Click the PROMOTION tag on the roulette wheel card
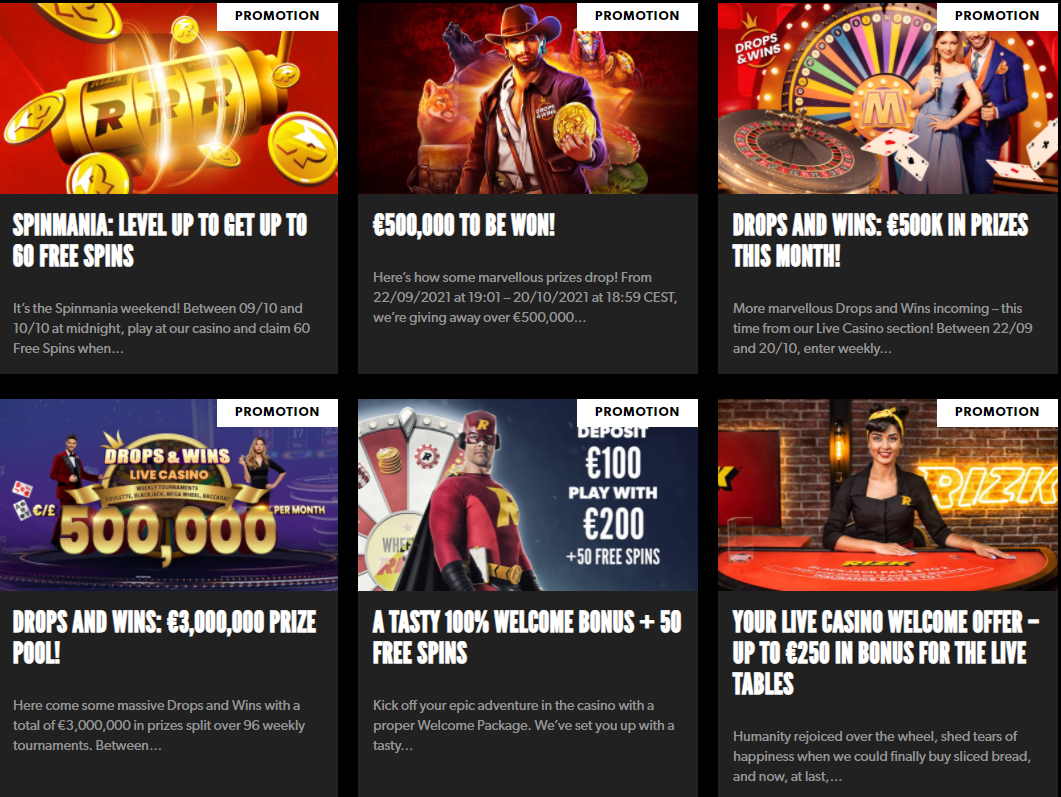The width and height of the screenshot is (1061, 797). [x=997, y=16]
